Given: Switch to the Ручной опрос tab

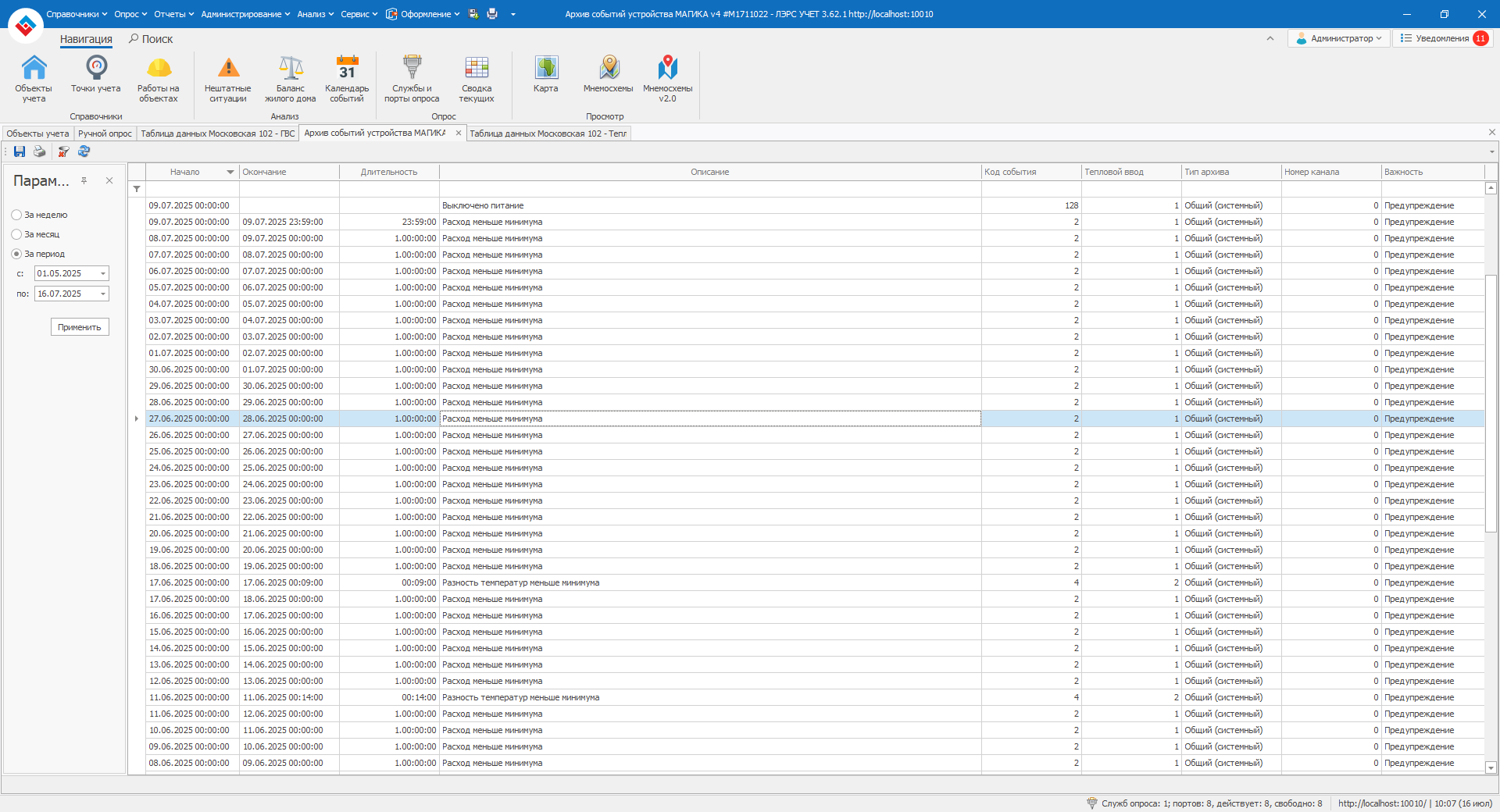Looking at the screenshot, I should click(105, 134).
